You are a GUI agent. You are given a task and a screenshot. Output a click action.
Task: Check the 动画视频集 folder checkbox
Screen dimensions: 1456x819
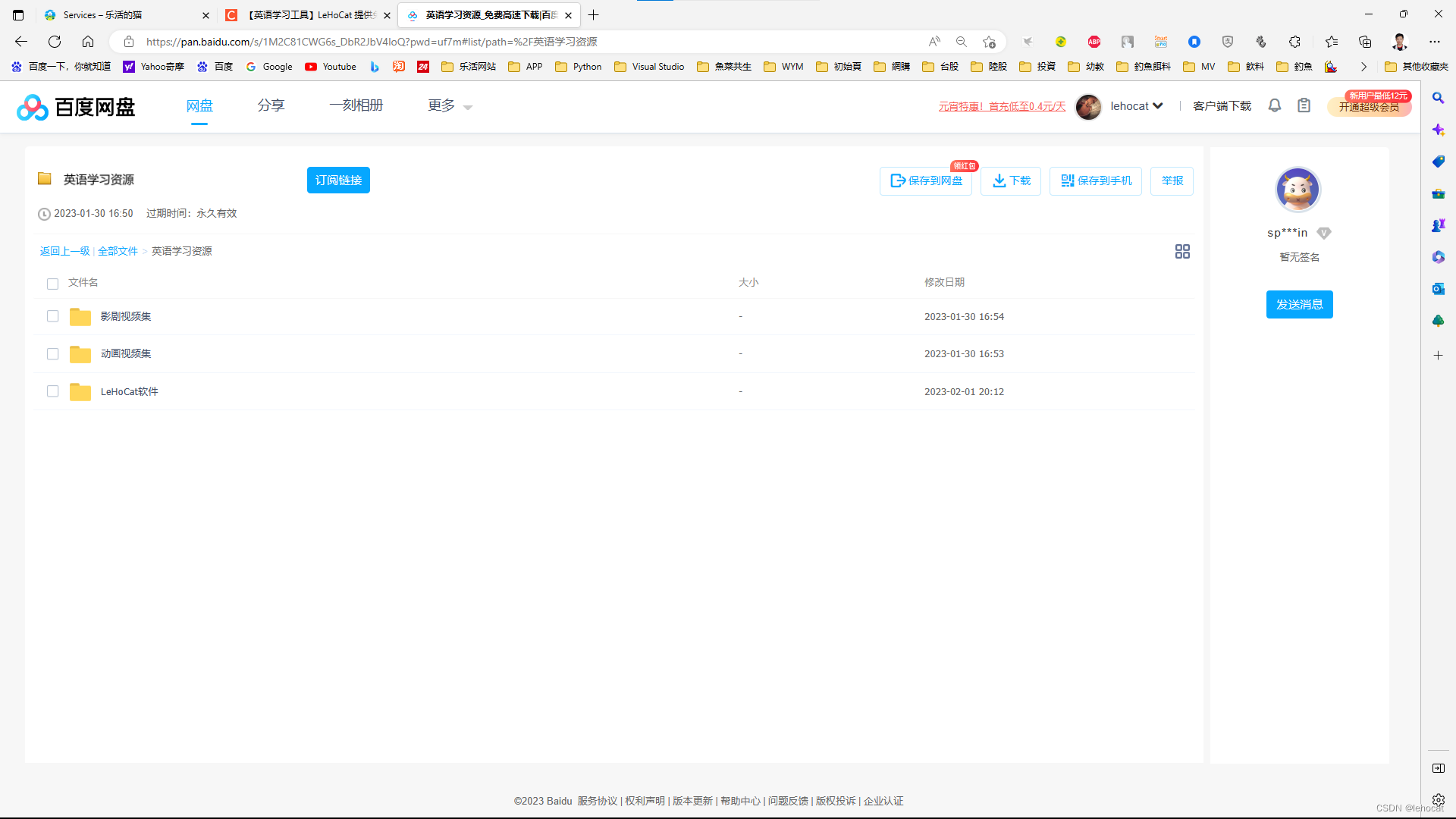52,354
